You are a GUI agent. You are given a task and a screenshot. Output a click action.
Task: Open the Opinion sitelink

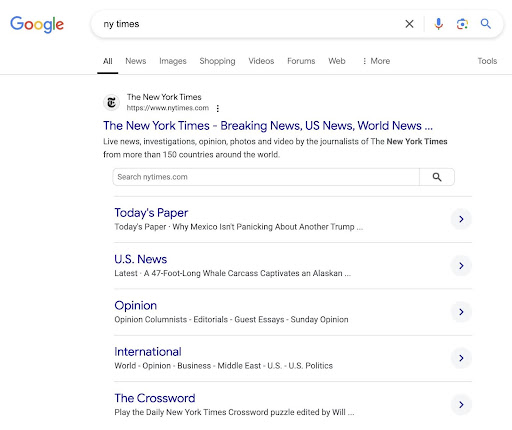point(136,305)
